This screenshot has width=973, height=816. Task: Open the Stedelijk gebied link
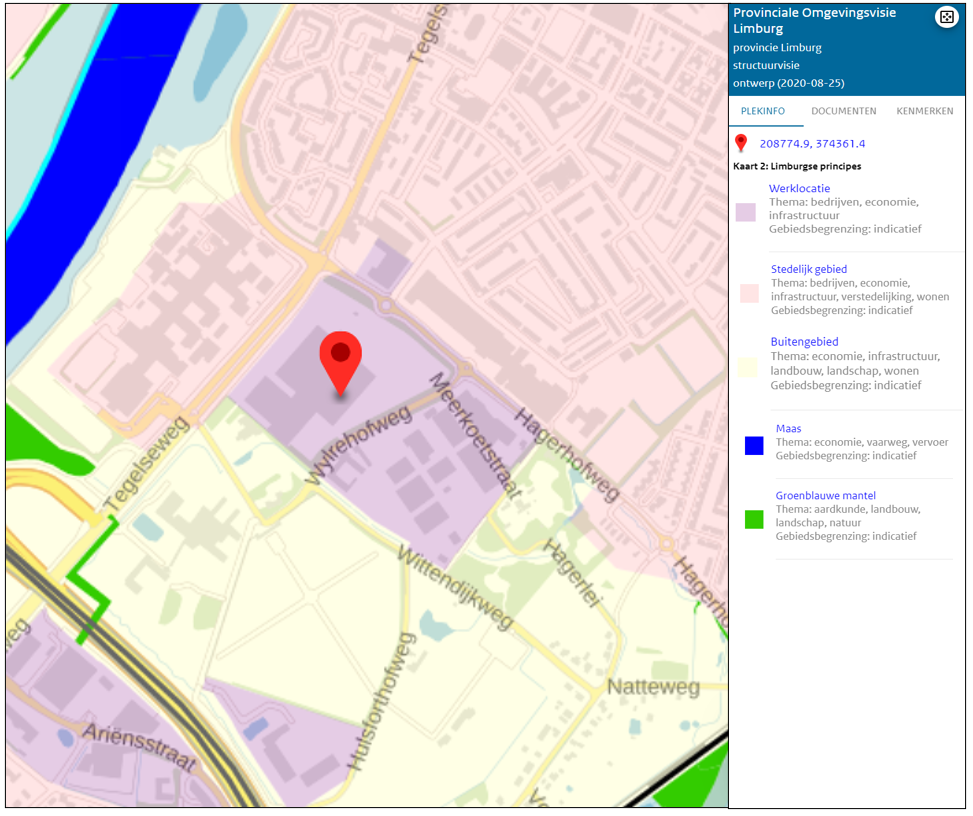809,269
